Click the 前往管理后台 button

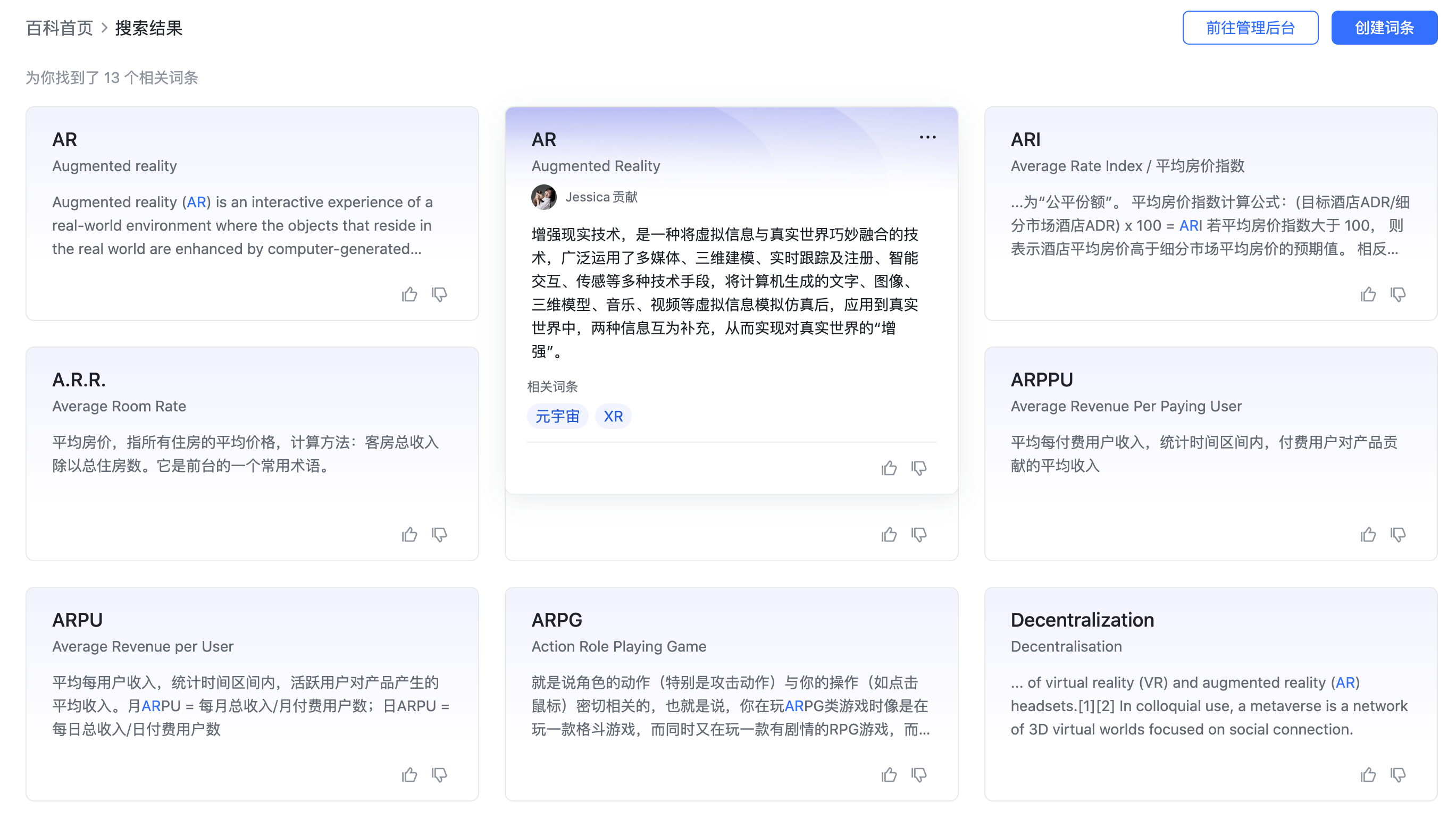1250,27
